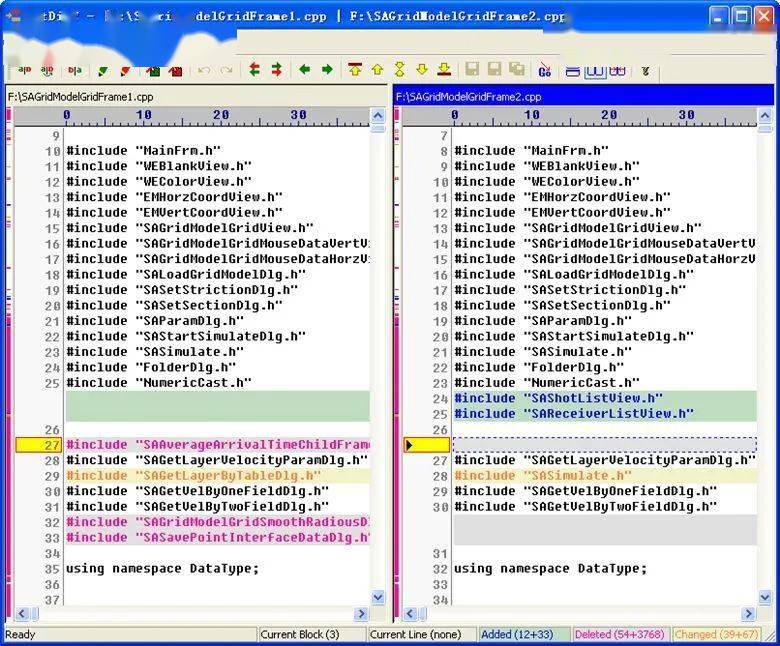
Task: Switch to horizontal split layout icon
Action: pos(573,72)
